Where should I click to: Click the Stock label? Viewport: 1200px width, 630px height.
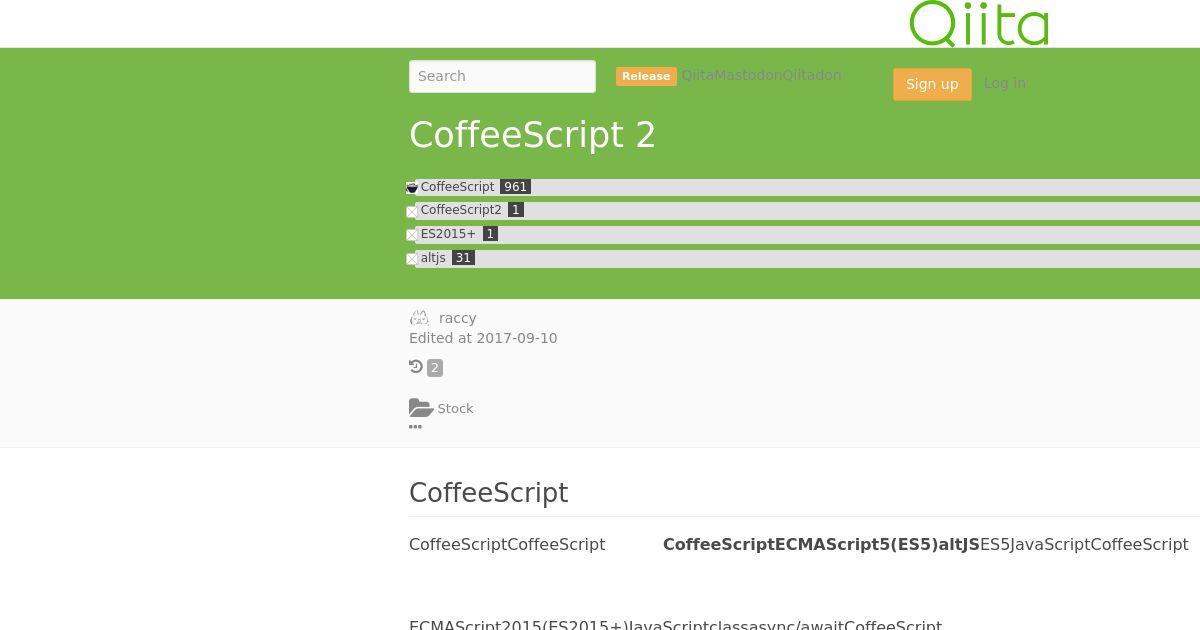(455, 408)
